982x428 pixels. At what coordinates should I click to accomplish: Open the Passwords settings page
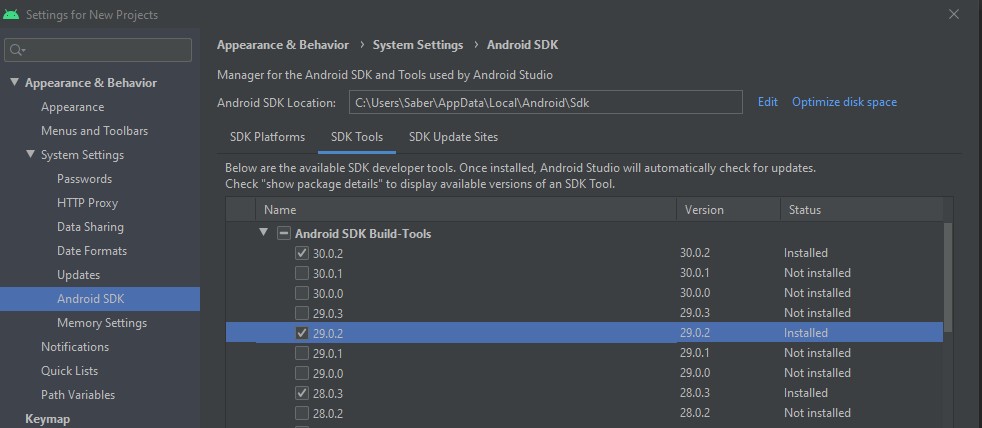(85, 179)
